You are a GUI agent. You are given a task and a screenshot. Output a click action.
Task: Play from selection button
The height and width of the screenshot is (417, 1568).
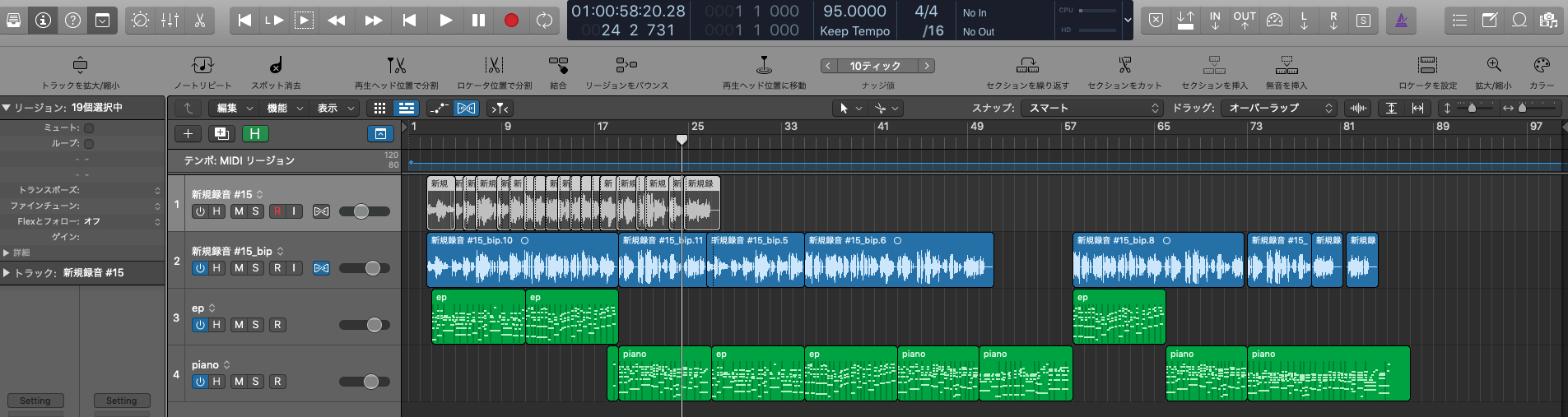(x=304, y=21)
